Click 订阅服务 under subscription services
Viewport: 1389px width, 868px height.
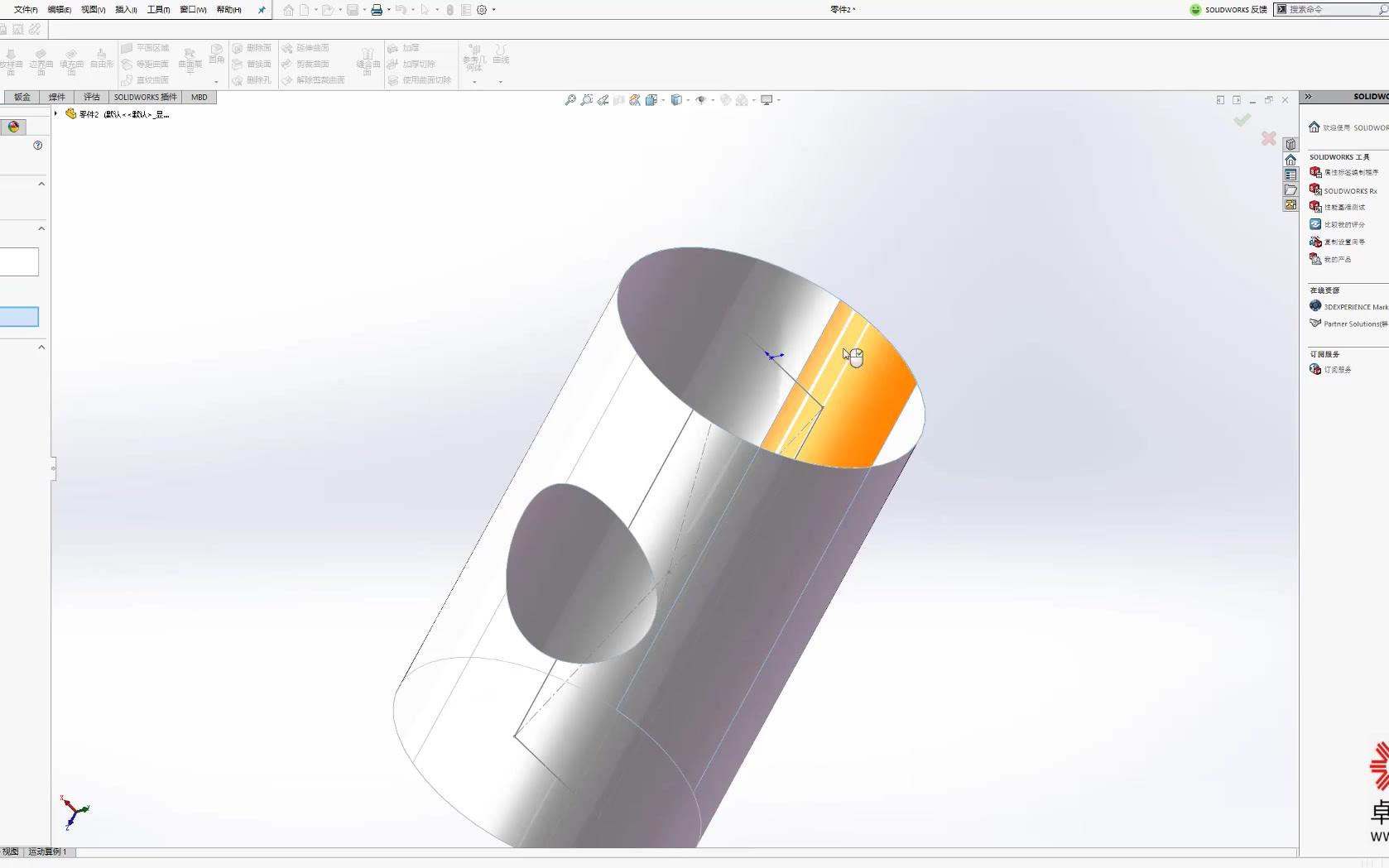[x=1336, y=369]
